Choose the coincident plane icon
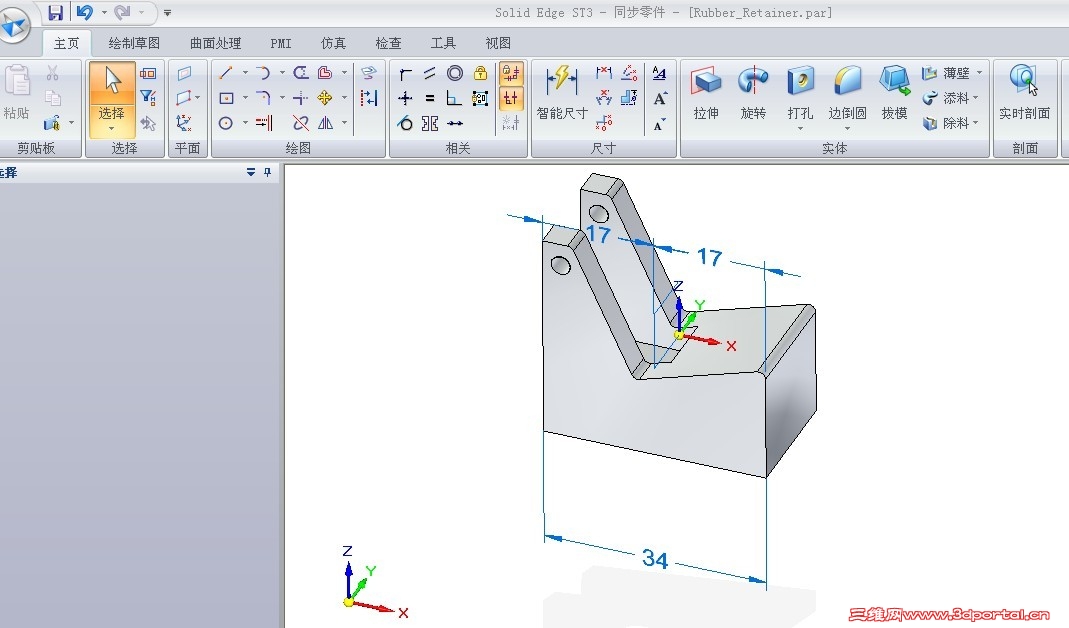1069x628 pixels. [184, 73]
